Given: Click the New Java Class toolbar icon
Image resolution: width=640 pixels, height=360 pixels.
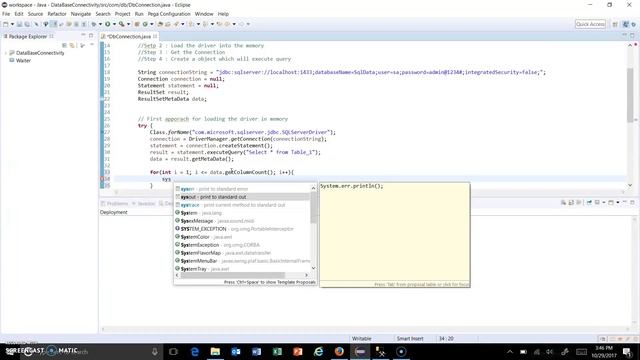Looking at the screenshot, I should [145, 24].
